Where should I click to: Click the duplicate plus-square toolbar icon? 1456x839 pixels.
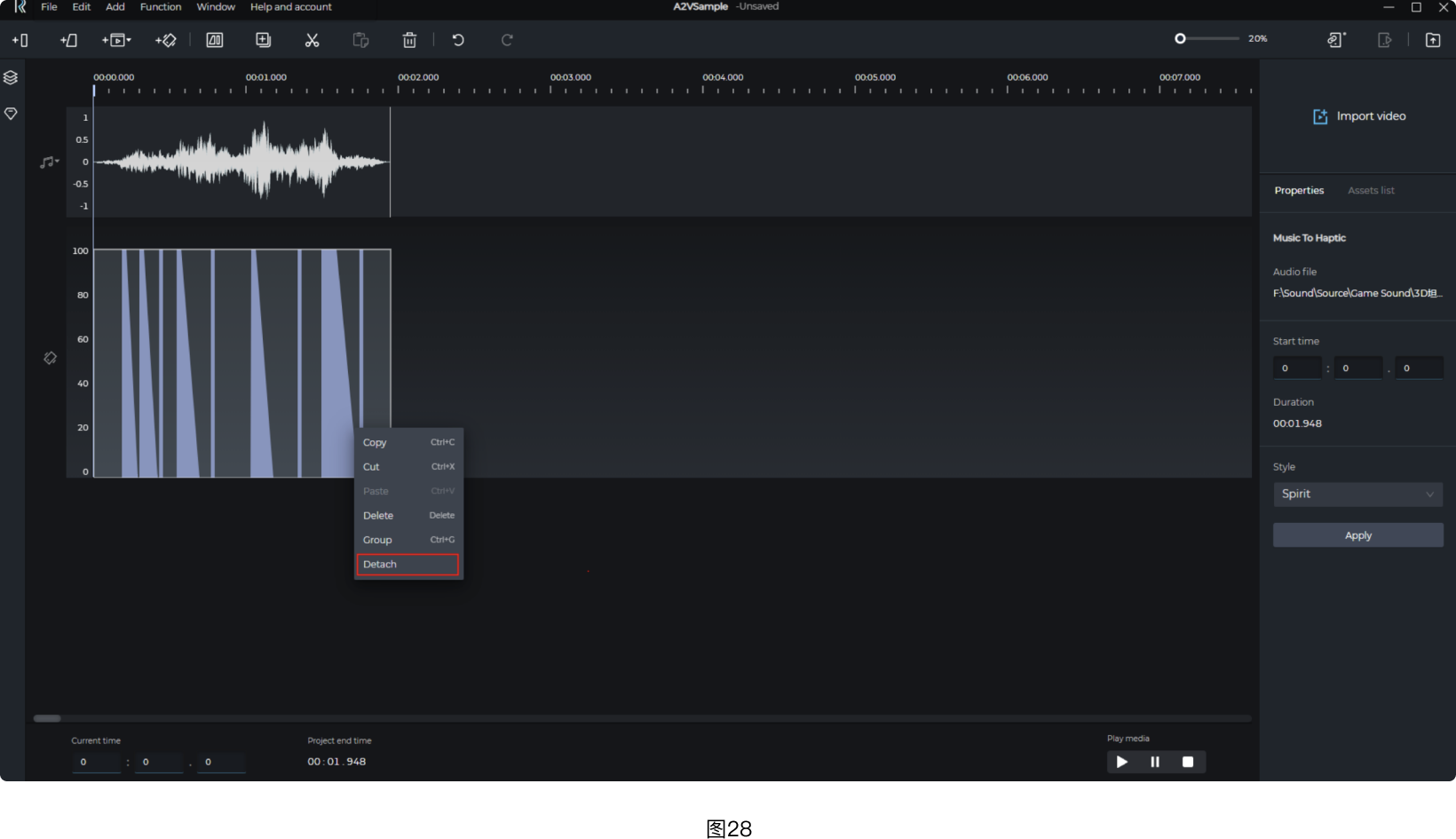coord(263,40)
